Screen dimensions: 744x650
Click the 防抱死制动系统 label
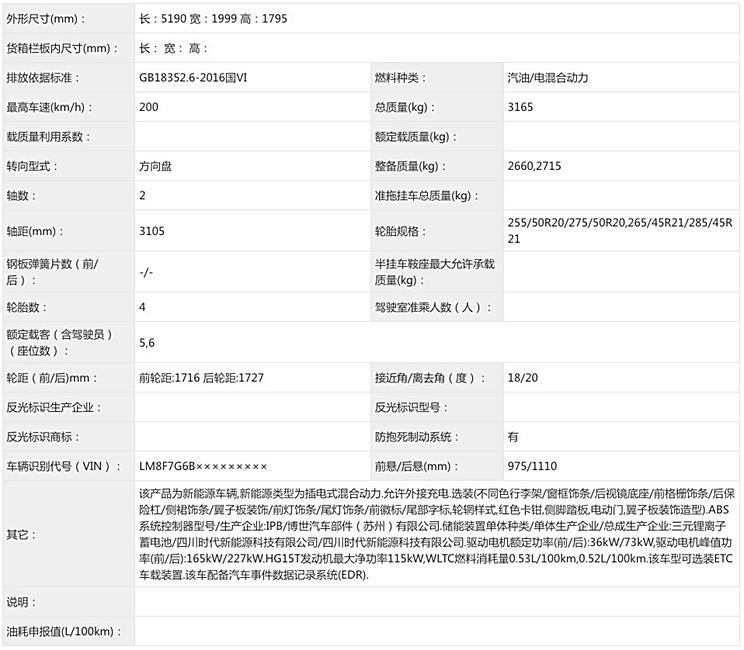(x=417, y=437)
